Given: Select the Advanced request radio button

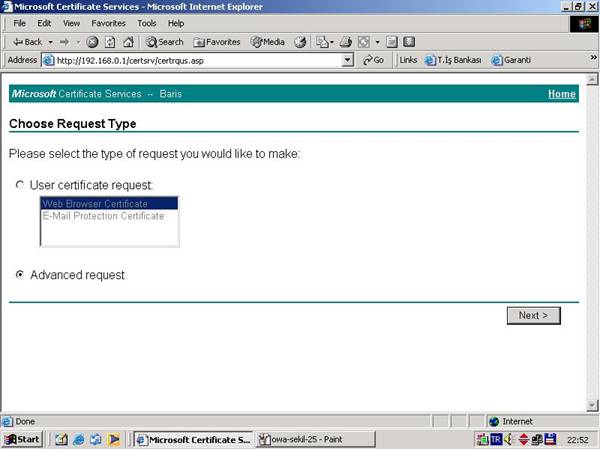Looking at the screenshot, I should pos(20,274).
